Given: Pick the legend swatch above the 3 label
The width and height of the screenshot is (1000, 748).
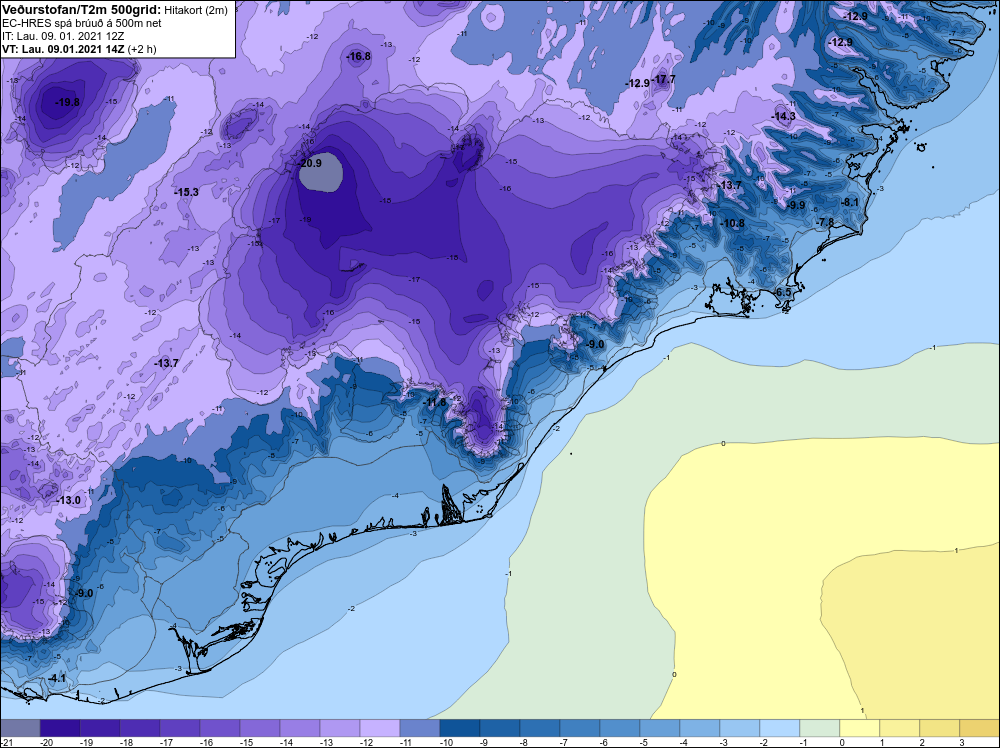Looking at the screenshot, I should 979,729.
